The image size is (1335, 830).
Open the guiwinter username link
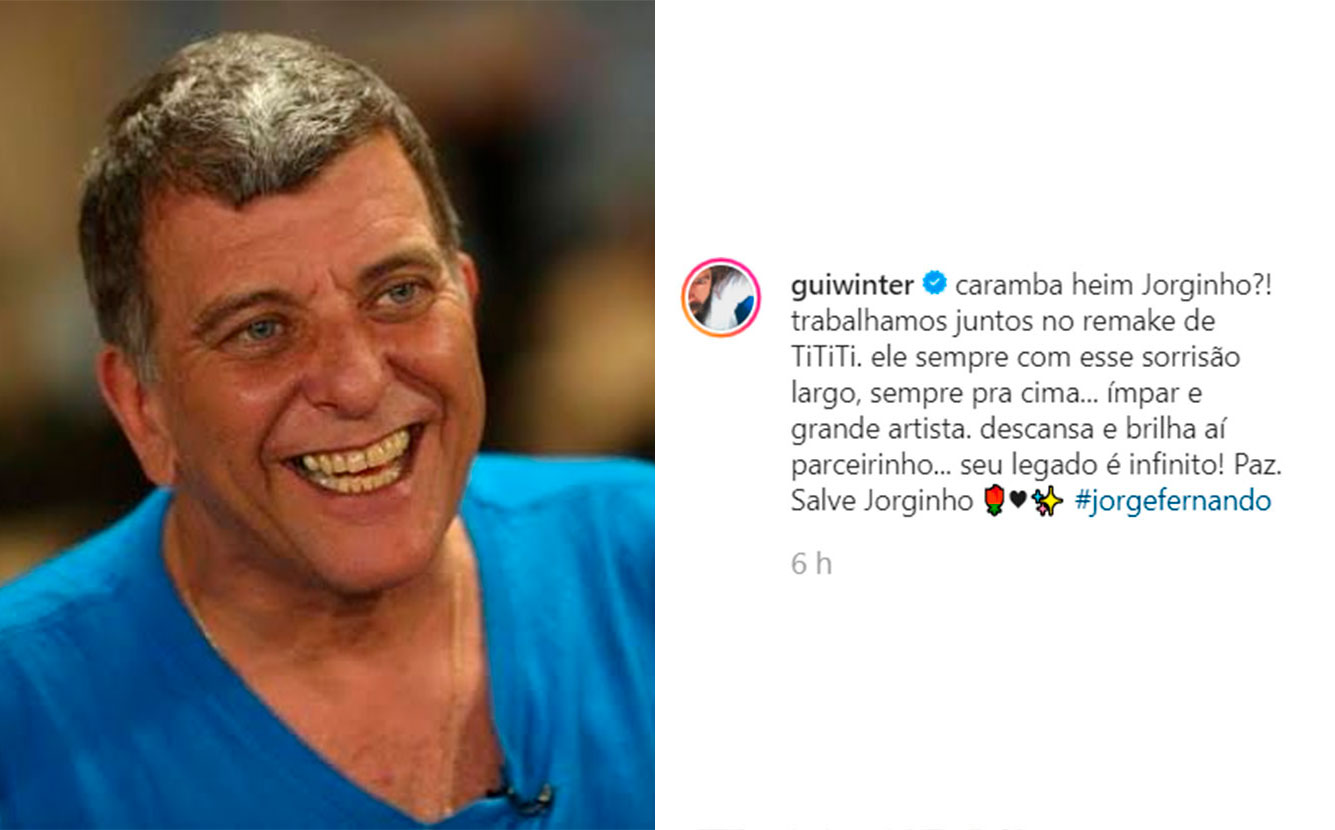point(852,285)
